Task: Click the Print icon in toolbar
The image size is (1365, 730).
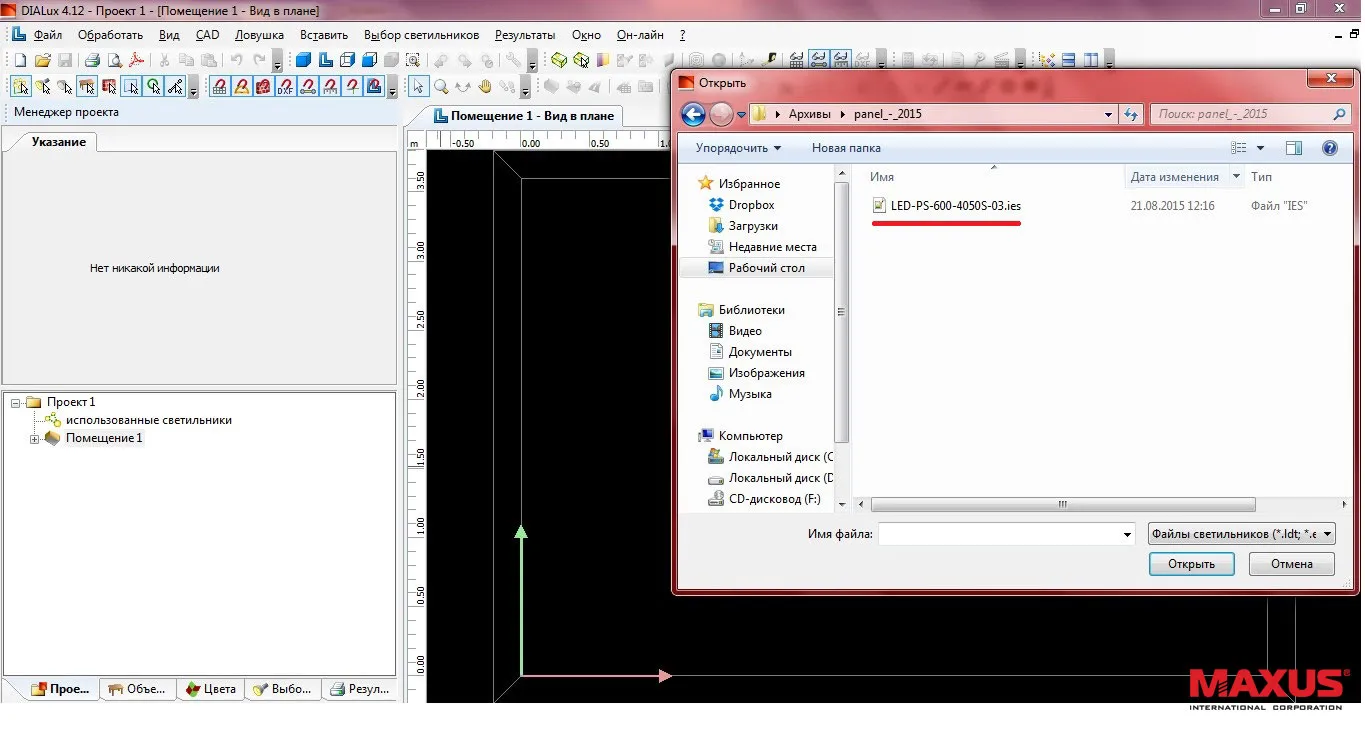Action: 92,60
